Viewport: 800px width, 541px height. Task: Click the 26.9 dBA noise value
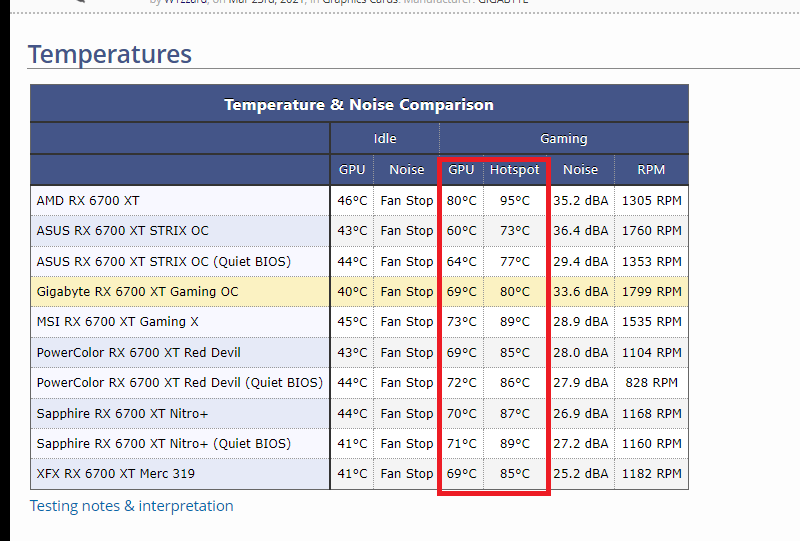point(581,413)
